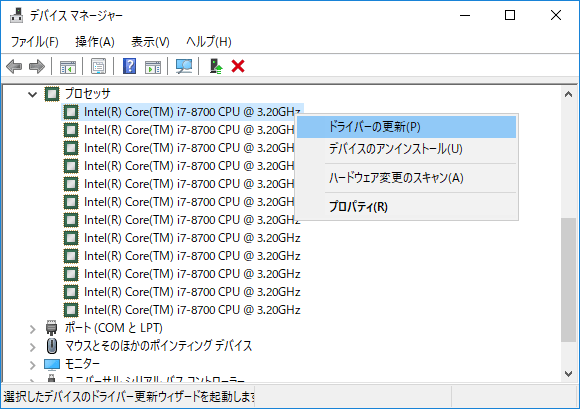Choose プロパティ(R) in context menu

click(x=407, y=207)
